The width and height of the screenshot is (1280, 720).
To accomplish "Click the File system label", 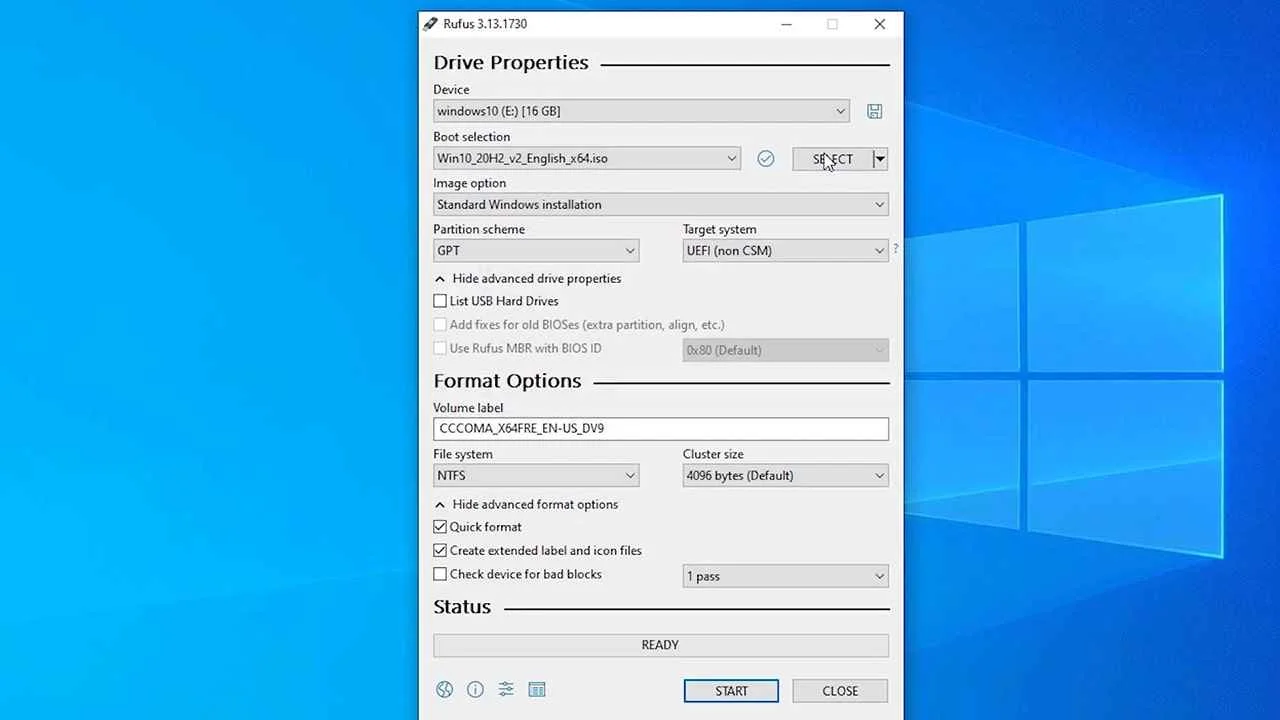I will pos(463,455).
